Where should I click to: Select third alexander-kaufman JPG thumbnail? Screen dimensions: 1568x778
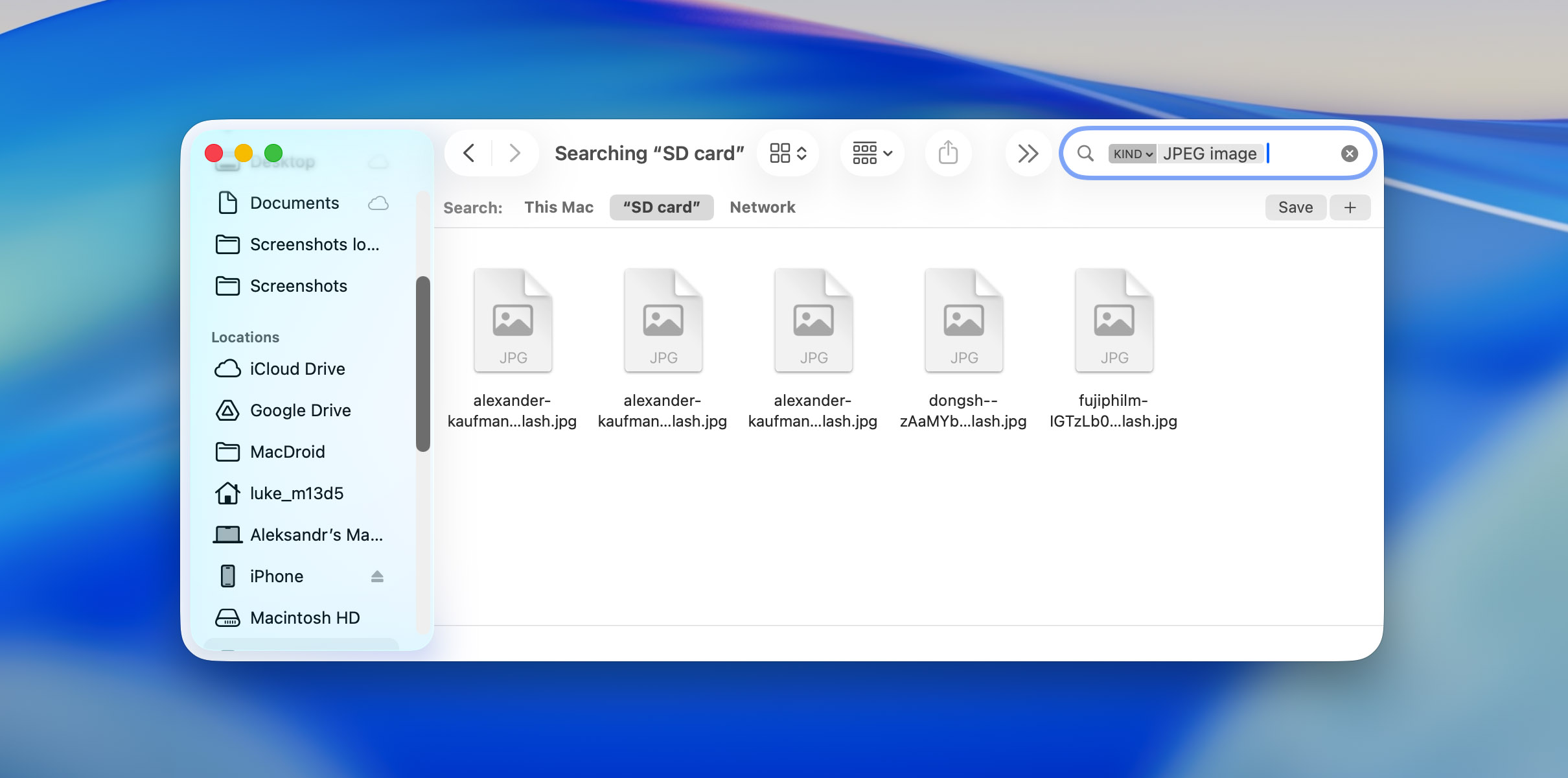pyautogui.click(x=813, y=320)
